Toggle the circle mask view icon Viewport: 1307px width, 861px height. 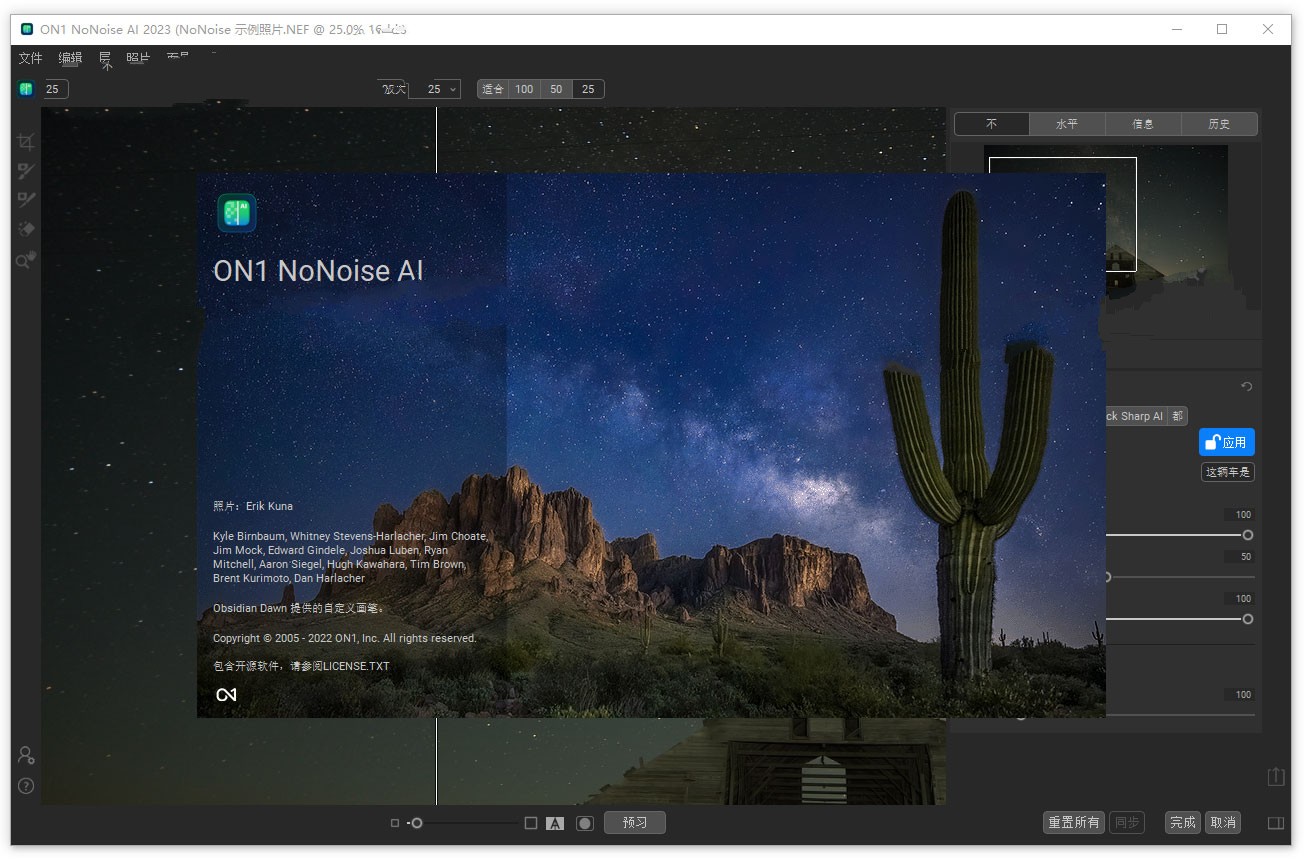[x=585, y=823]
